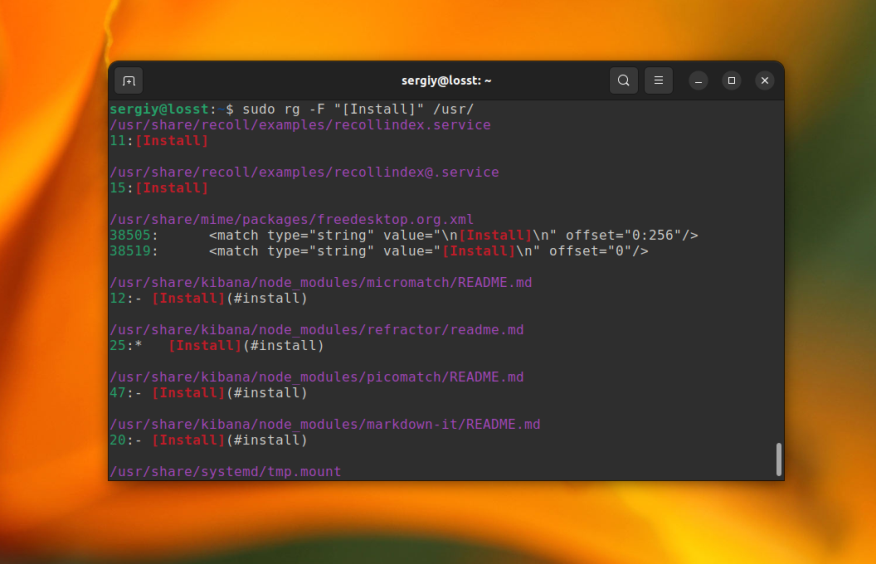
Task: Click the search magnifier icon in the header
Action: (624, 81)
